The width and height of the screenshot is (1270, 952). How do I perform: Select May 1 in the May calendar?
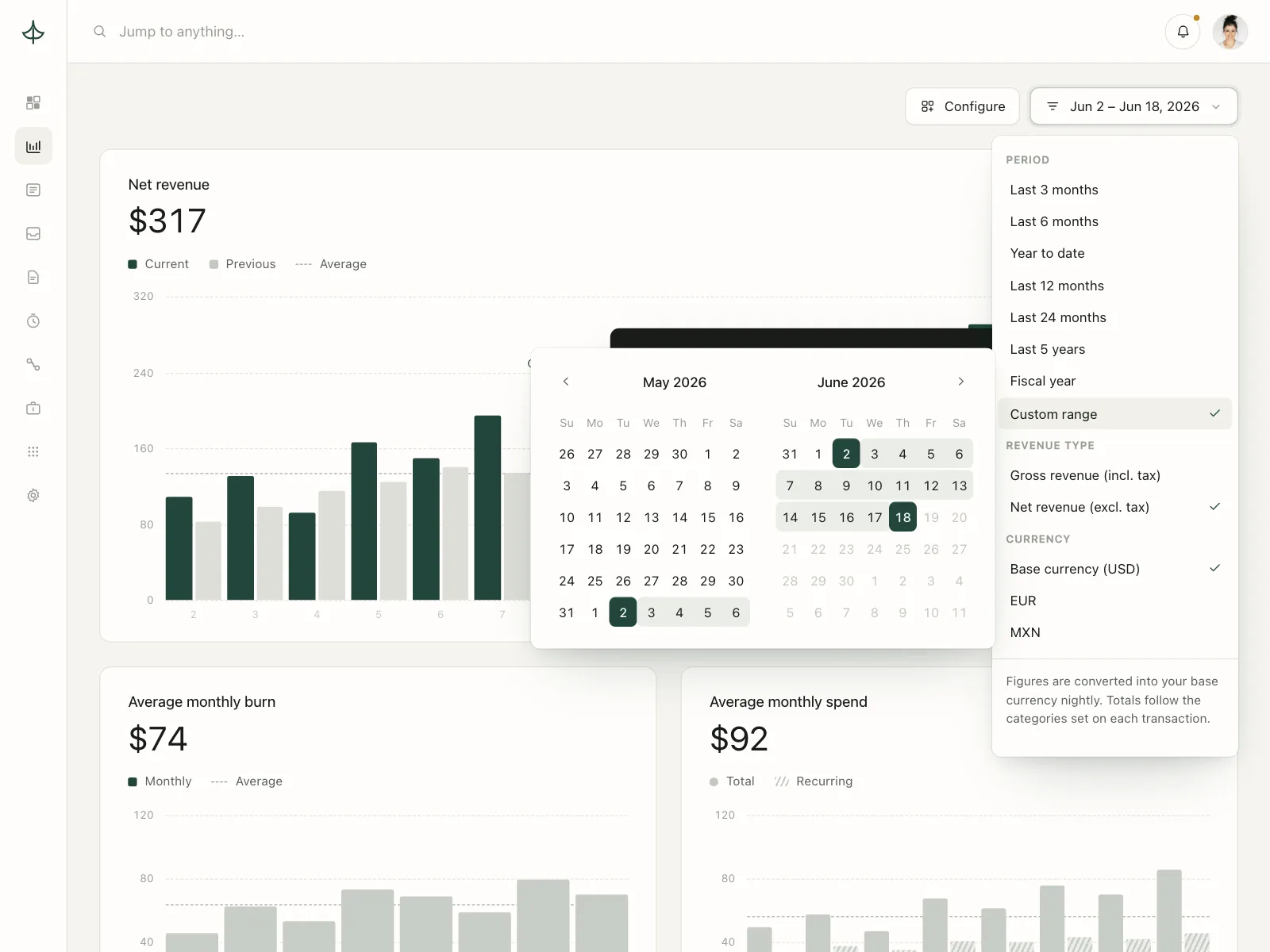point(708,454)
